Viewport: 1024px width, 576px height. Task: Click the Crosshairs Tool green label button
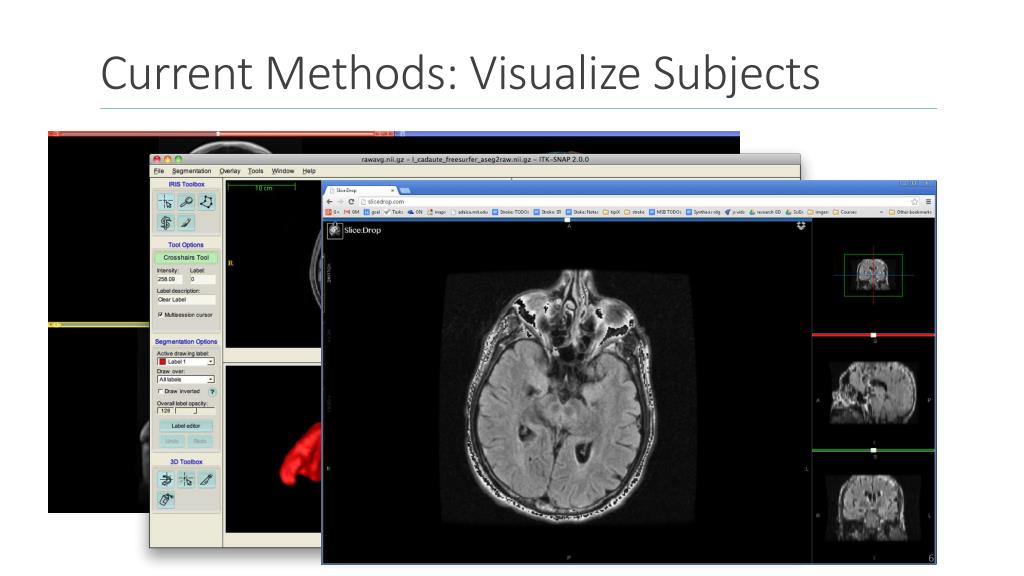[x=186, y=258]
